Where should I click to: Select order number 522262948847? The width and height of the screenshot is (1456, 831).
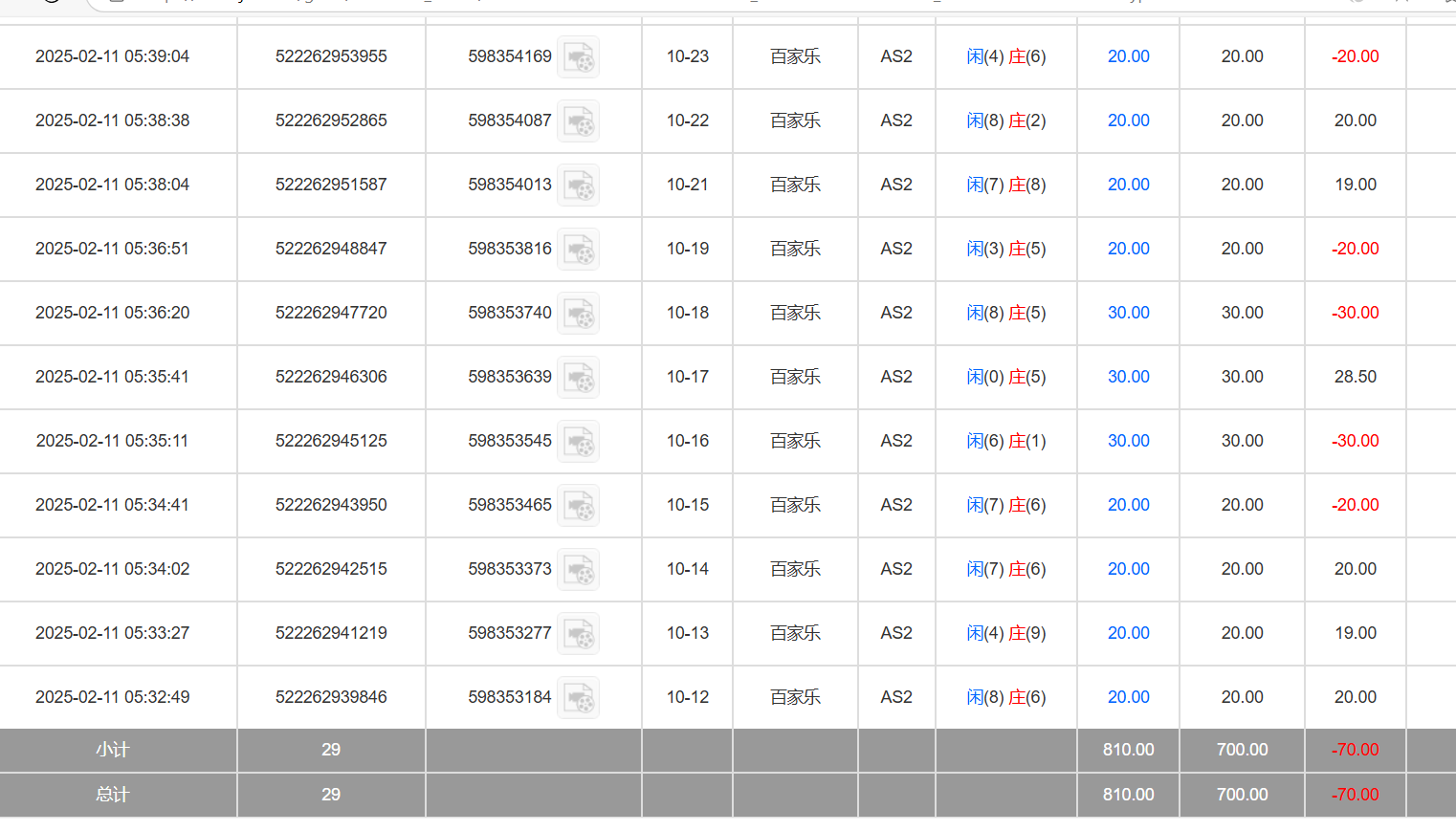pyautogui.click(x=331, y=249)
